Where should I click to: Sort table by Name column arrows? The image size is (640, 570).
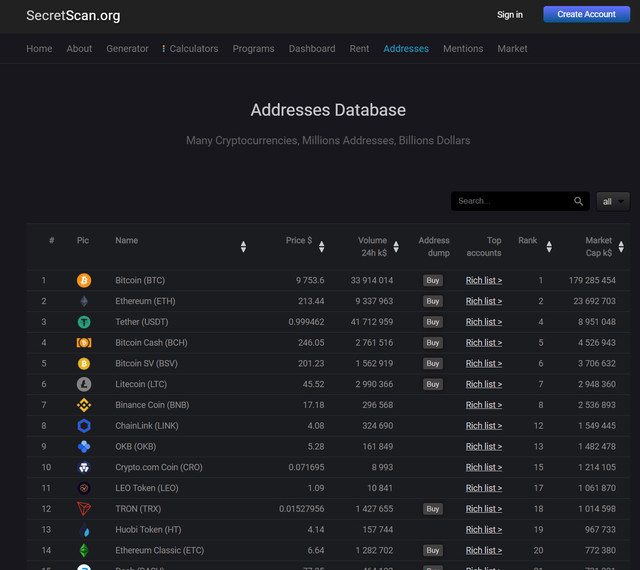(243, 247)
